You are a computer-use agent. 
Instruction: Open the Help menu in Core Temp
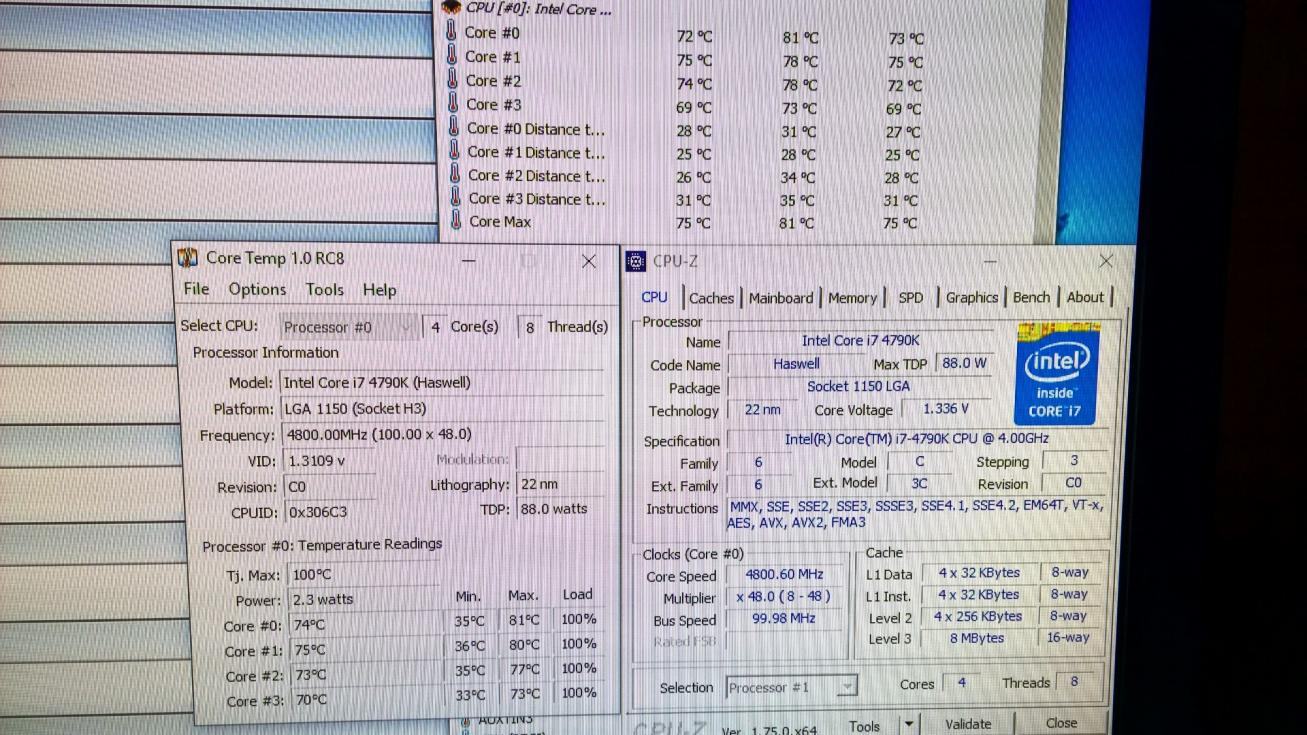point(379,289)
